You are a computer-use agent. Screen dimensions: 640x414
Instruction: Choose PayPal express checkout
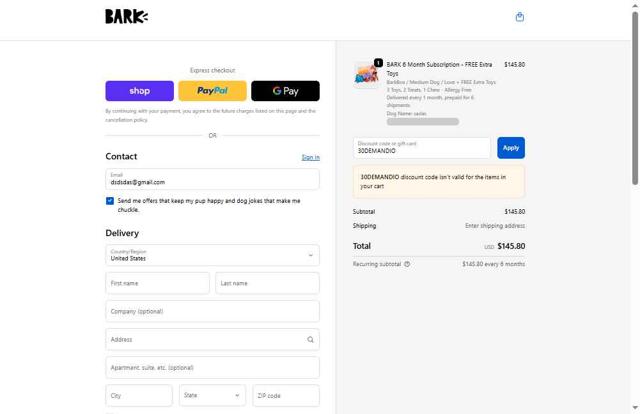[212, 91]
